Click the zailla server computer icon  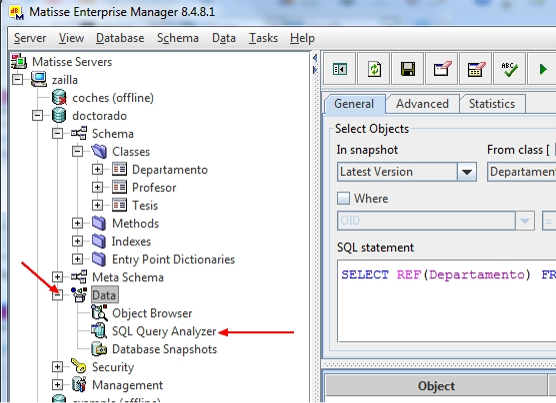point(39,79)
